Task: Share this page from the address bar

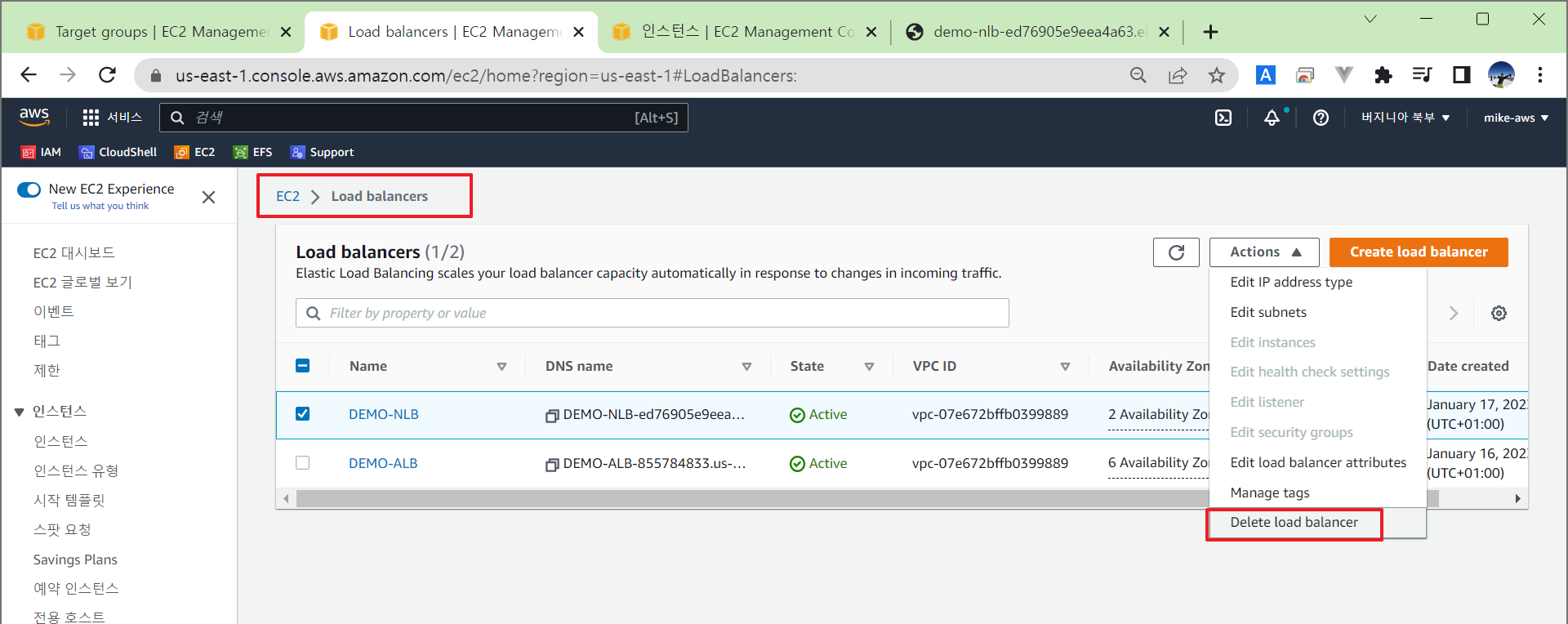Action: (1178, 75)
